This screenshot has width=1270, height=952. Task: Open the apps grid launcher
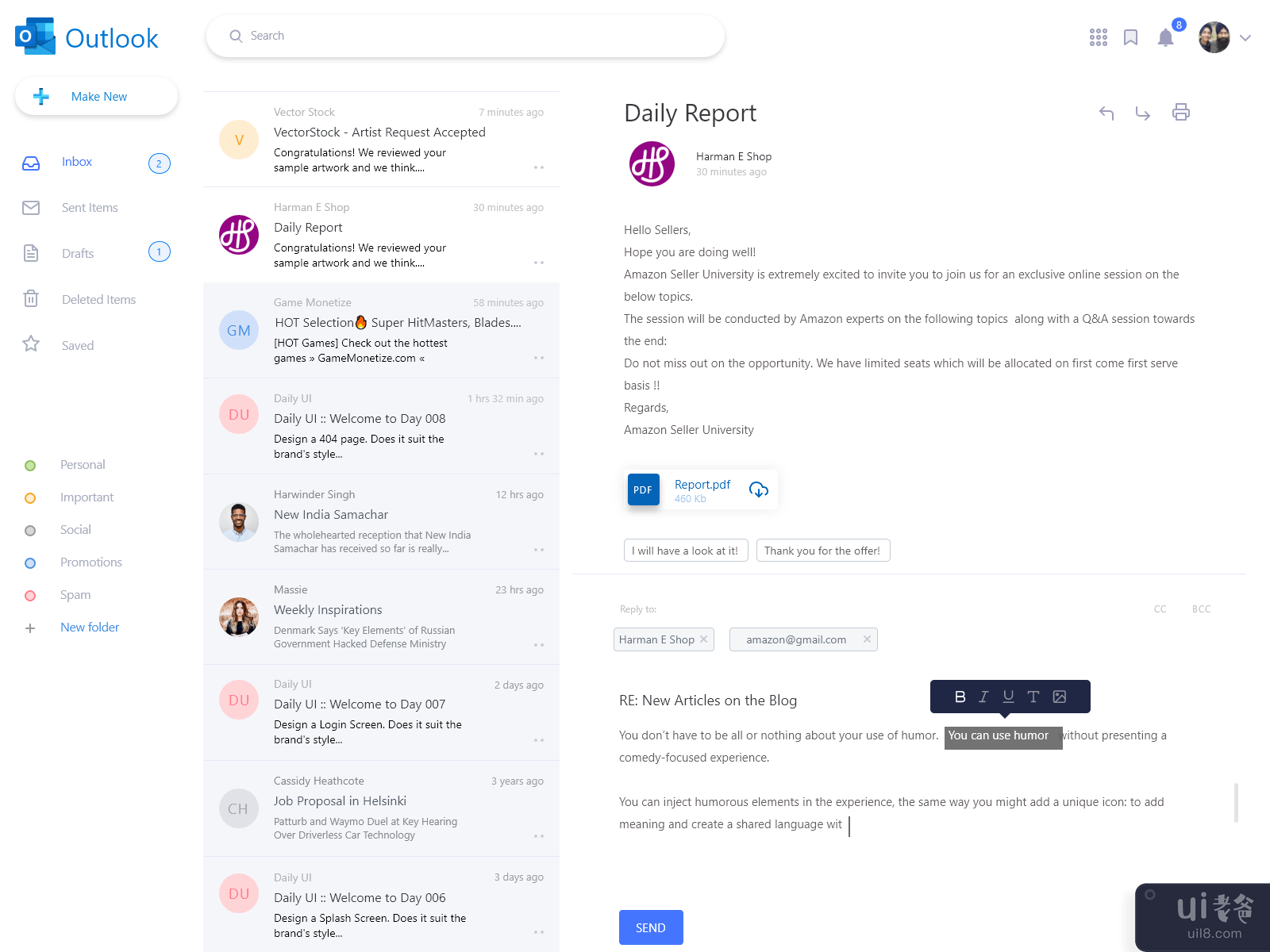tap(1099, 37)
